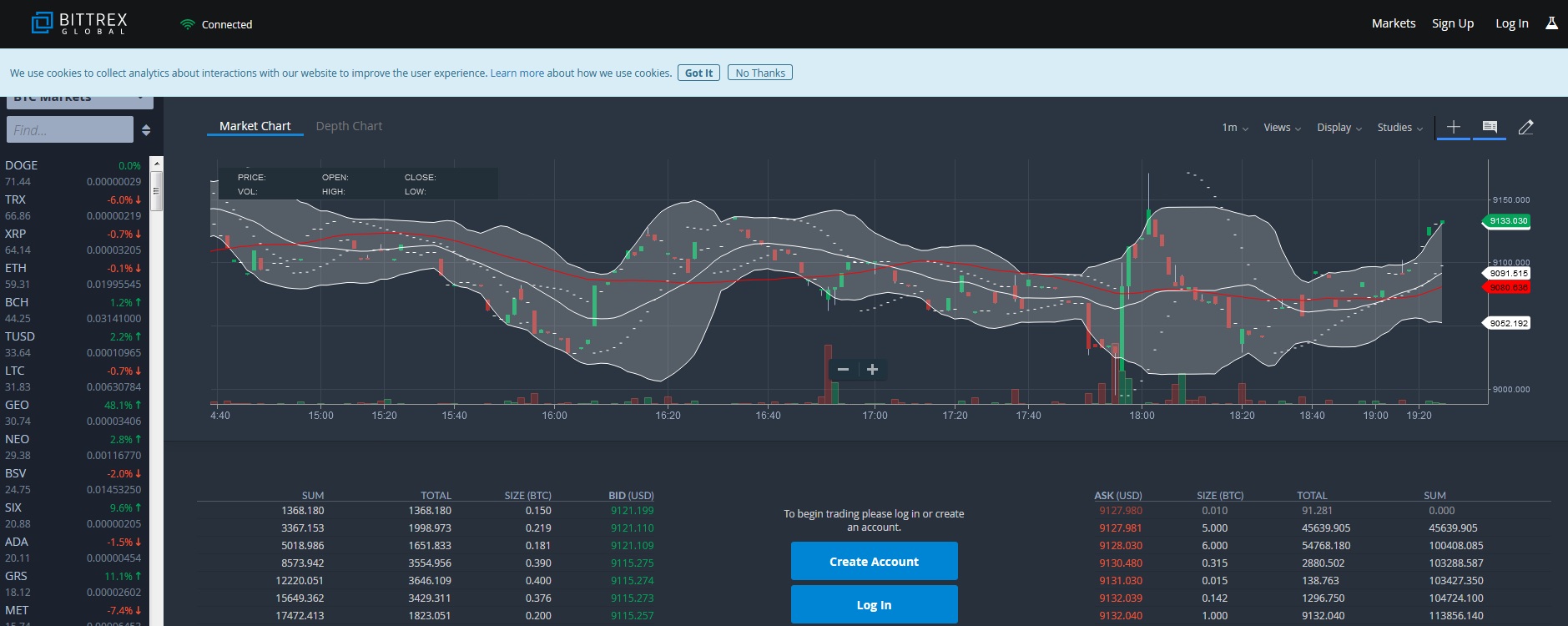
Task: Open the BTC Markets selector dropdown
Action: click(80, 102)
